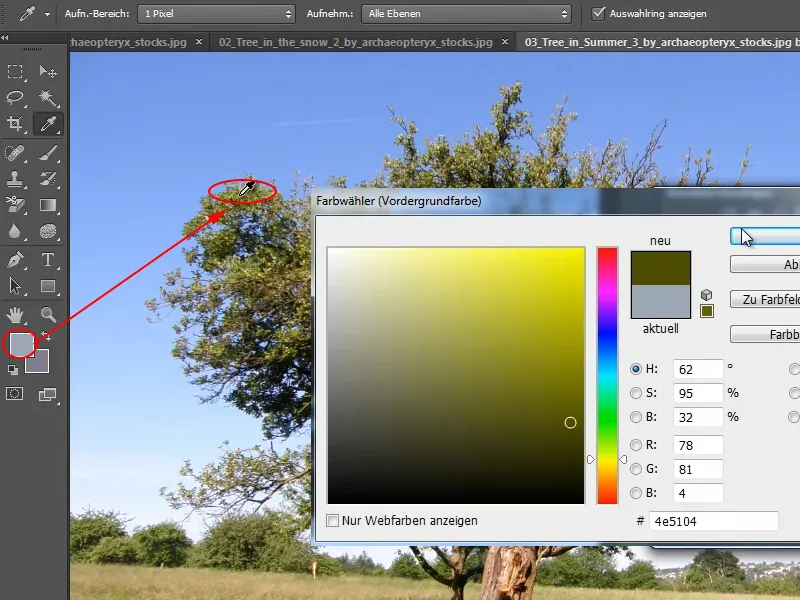Screen dimensions: 800x600
Task: Select the Hand tool
Action: (15, 315)
